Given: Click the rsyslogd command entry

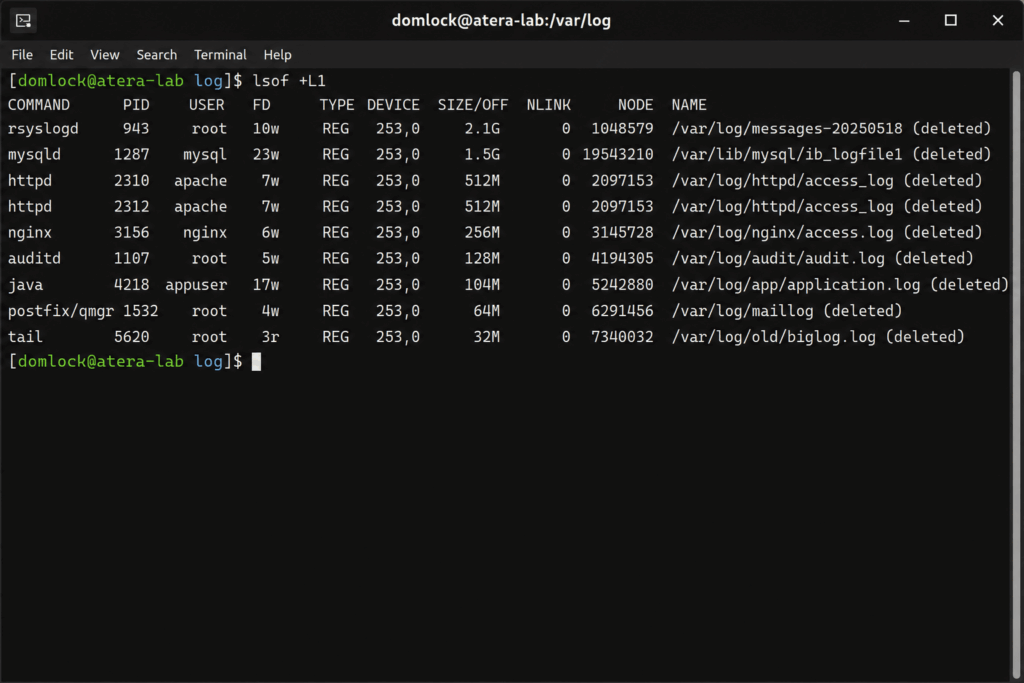Looking at the screenshot, I should [x=43, y=129].
